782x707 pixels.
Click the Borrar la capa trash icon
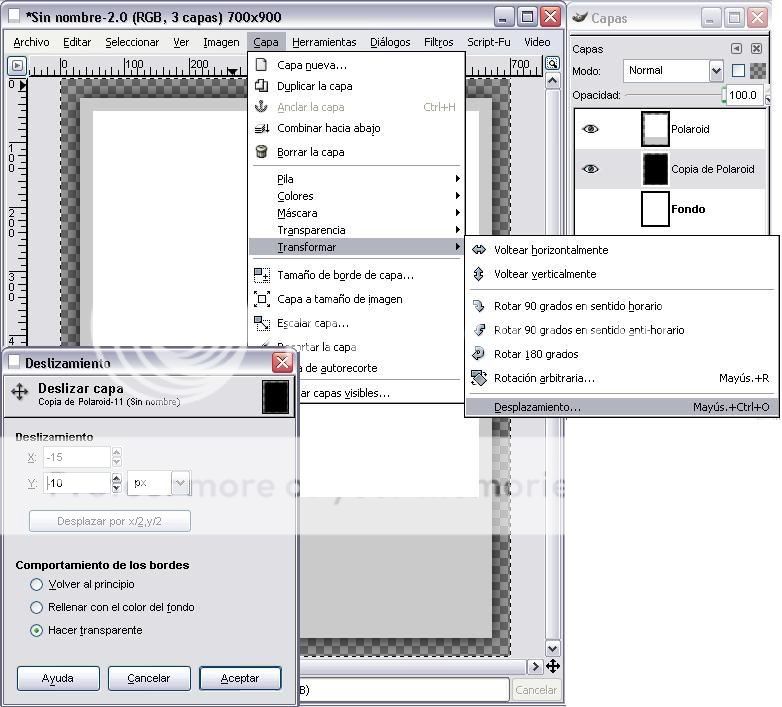(x=262, y=152)
